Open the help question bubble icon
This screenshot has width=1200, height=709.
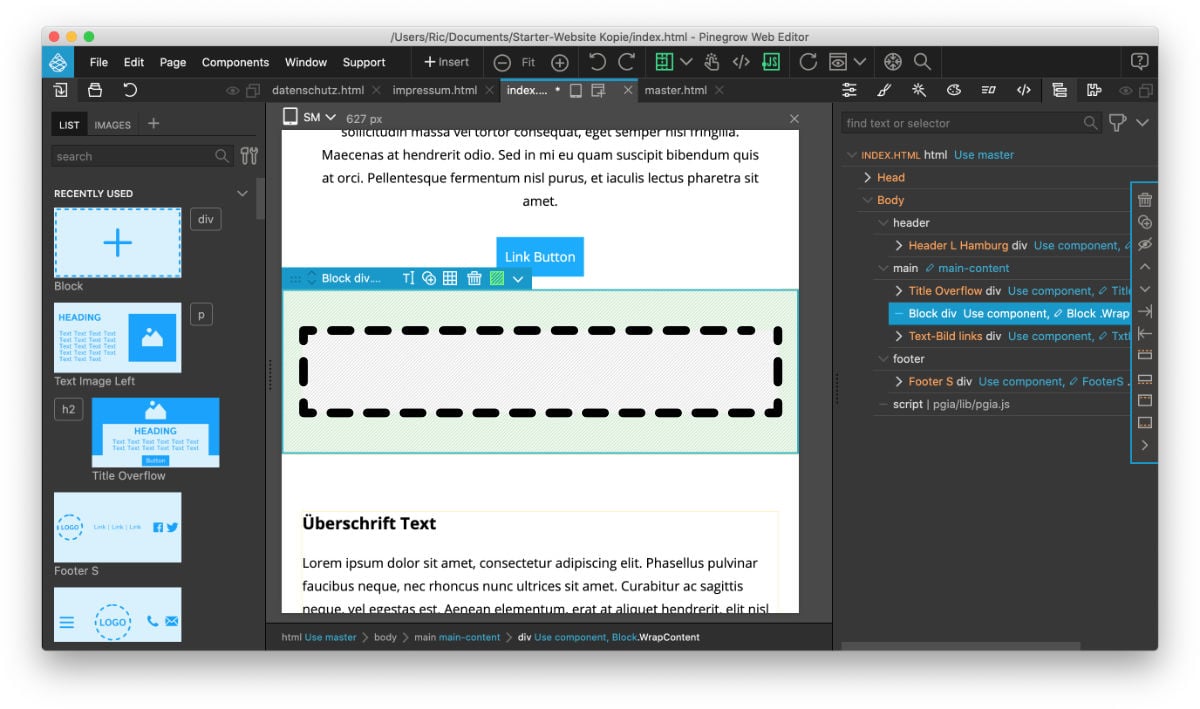tap(1139, 62)
